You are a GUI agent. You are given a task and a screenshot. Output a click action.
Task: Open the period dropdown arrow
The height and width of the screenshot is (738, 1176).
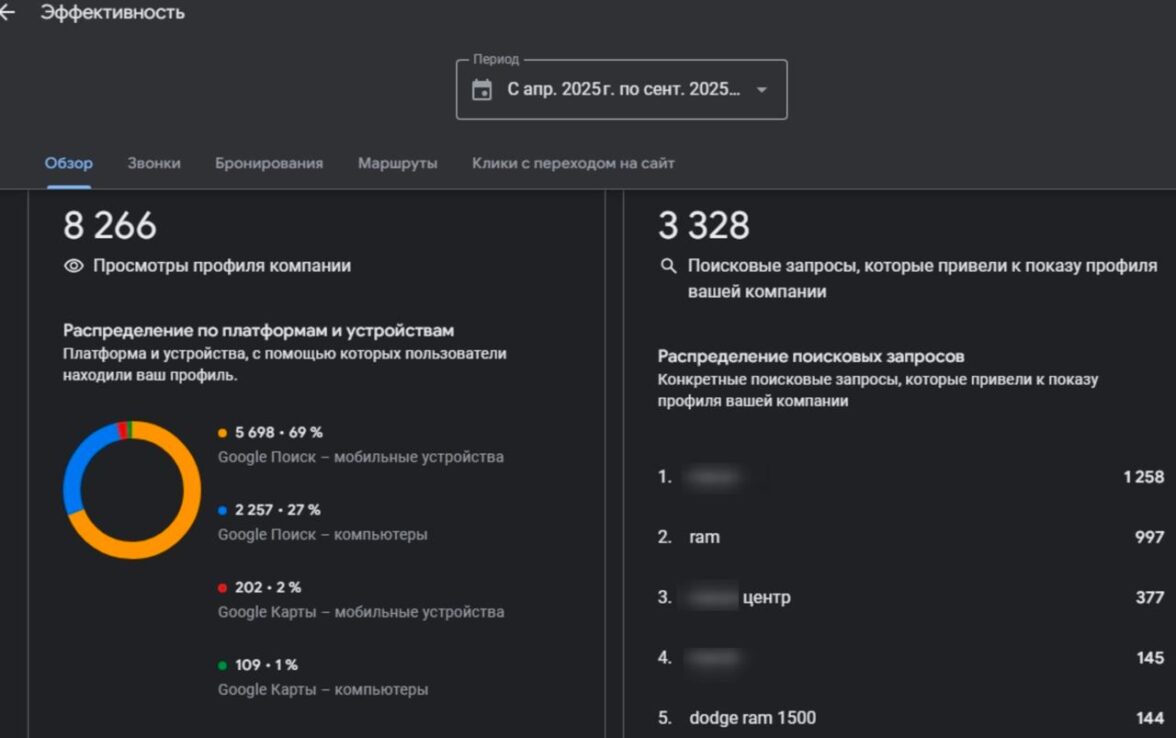pyautogui.click(x=761, y=90)
